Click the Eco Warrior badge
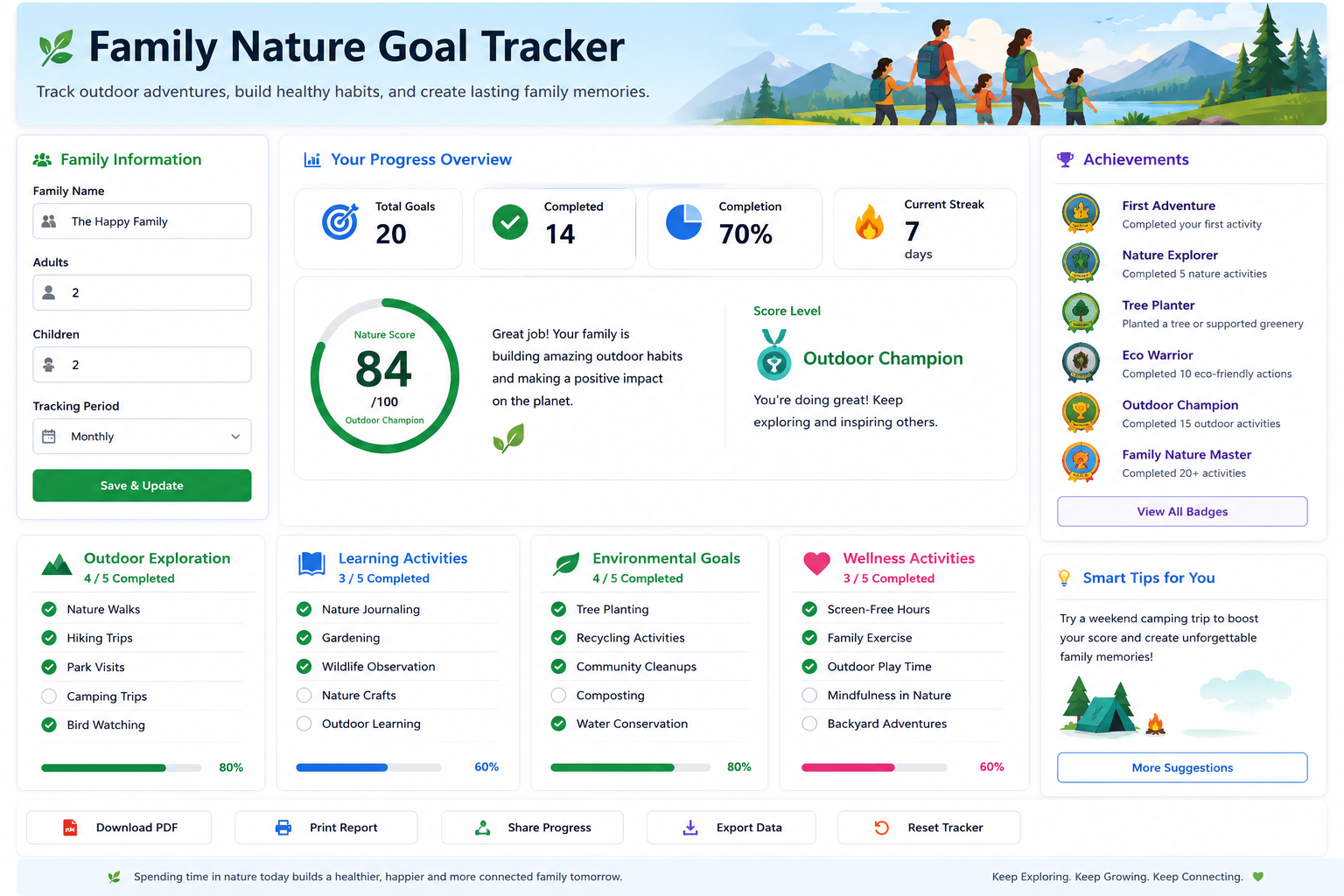The height and width of the screenshot is (896, 1344). point(1081,363)
